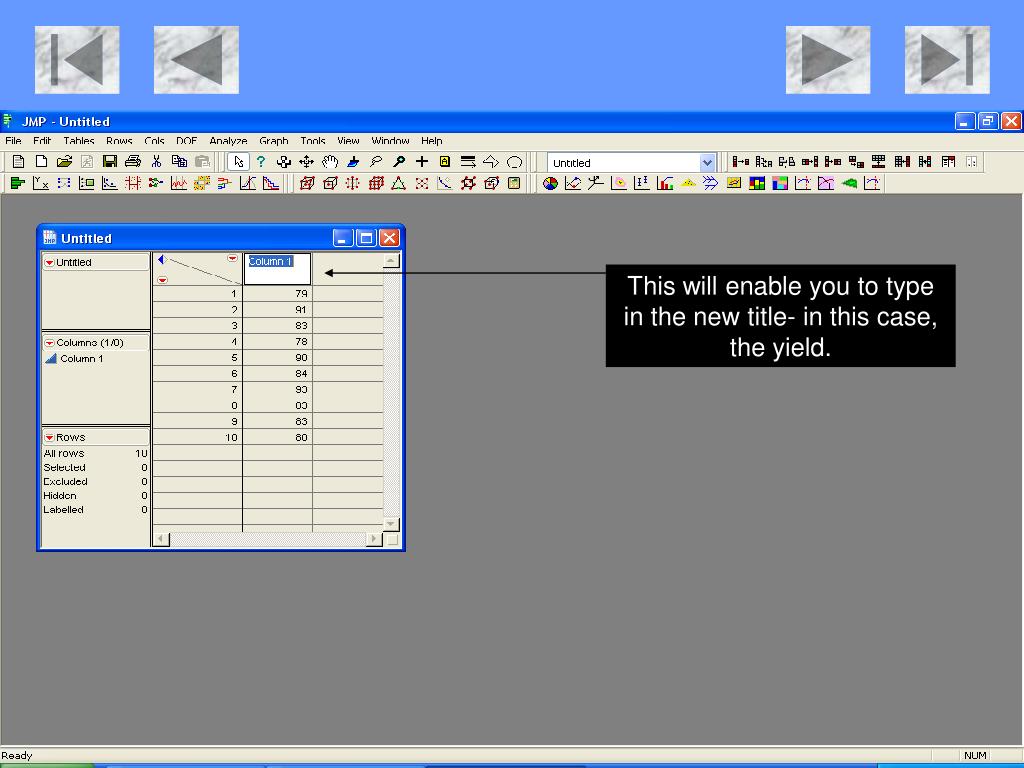Open the File menu
The width and height of the screenshot is (1024, 768).
coord(13,140)
